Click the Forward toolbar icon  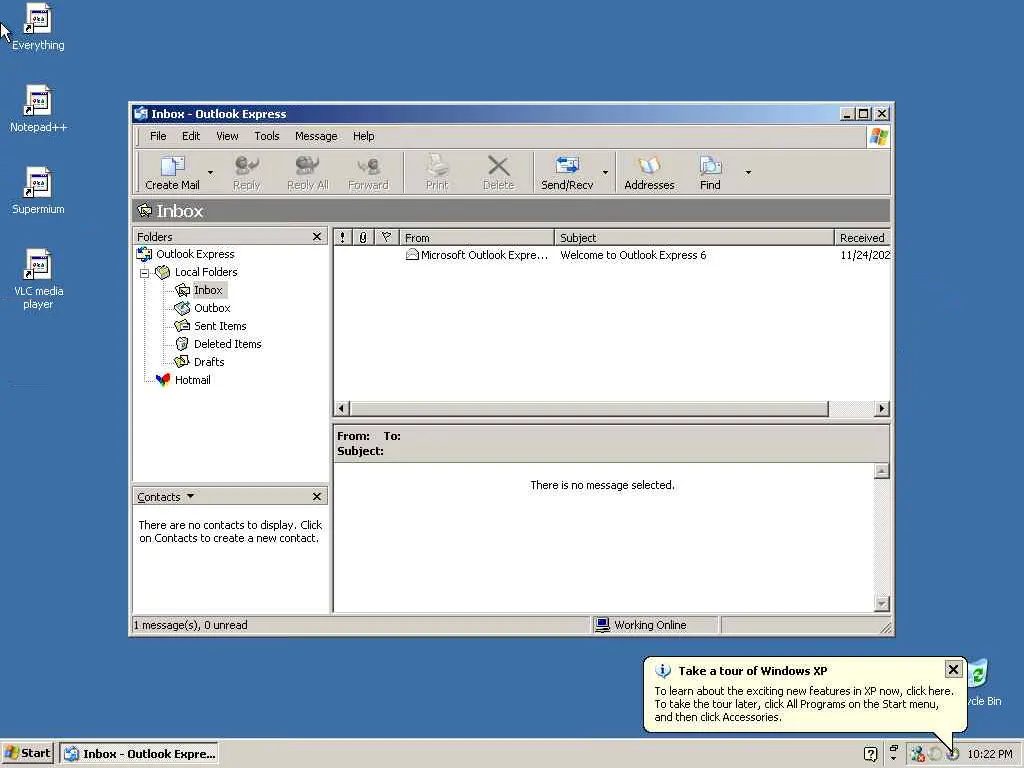pyautogui.click(x=368, y=172)
